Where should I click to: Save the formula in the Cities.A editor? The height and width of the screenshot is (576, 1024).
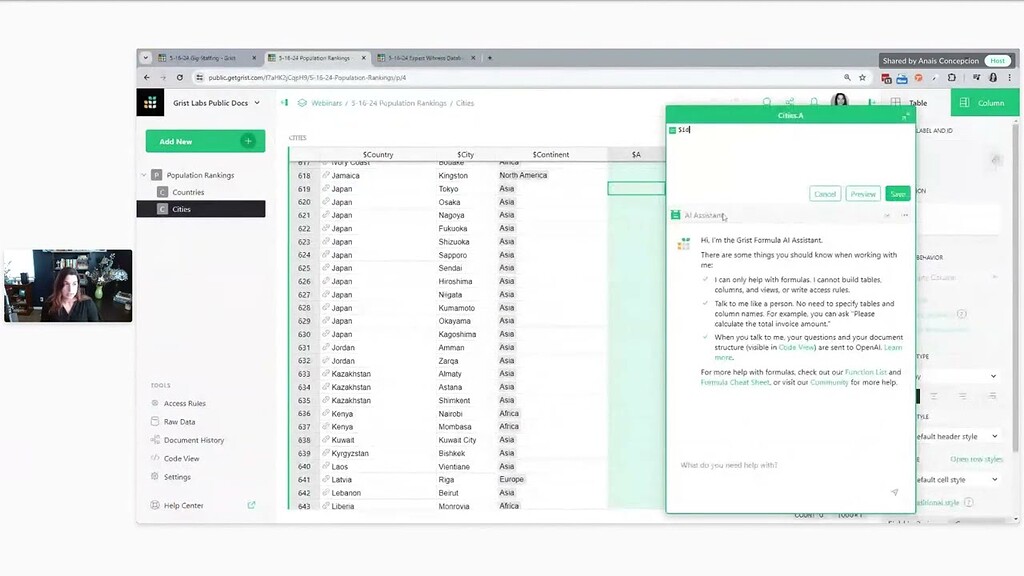click(x=897, y=193)
